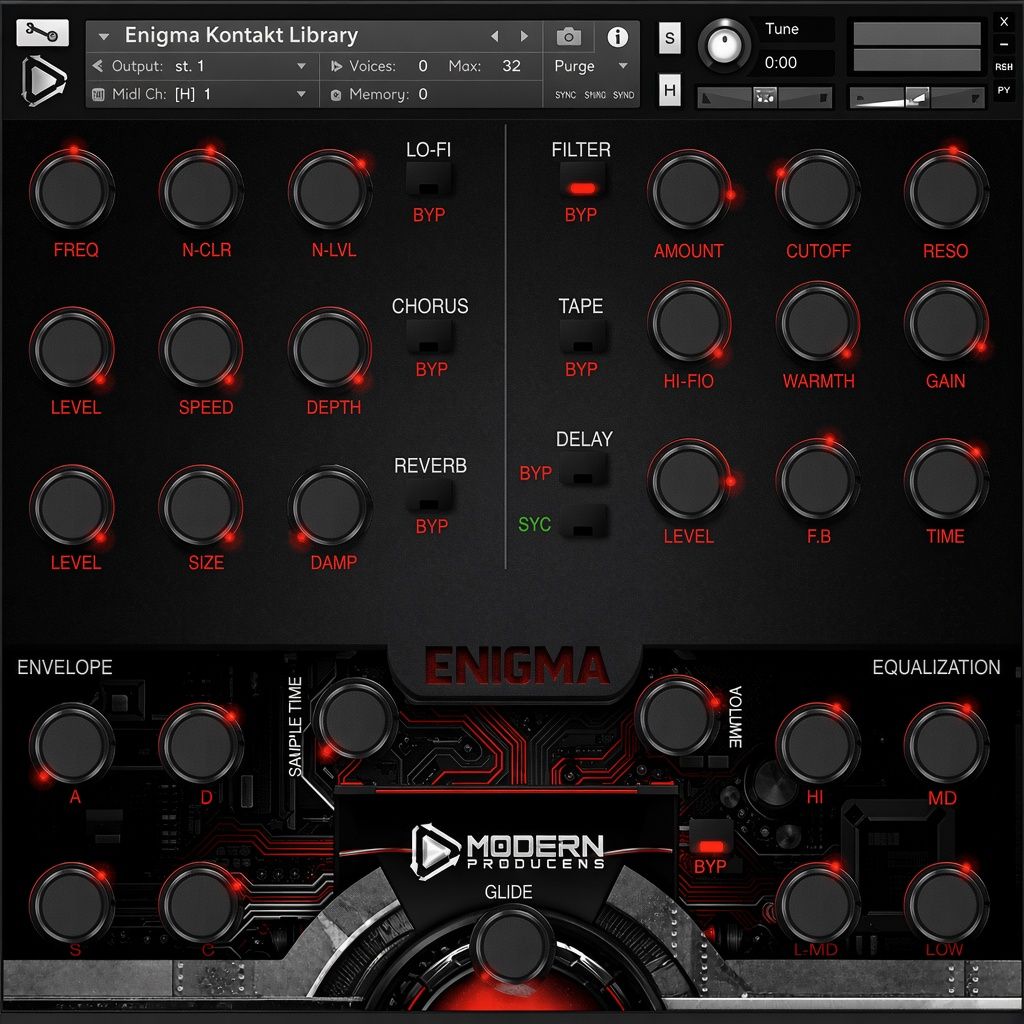Click the SAMPLE TIME knob
The width and height of the screenshot is (1024, 1024).
click(x=356, y=720)
